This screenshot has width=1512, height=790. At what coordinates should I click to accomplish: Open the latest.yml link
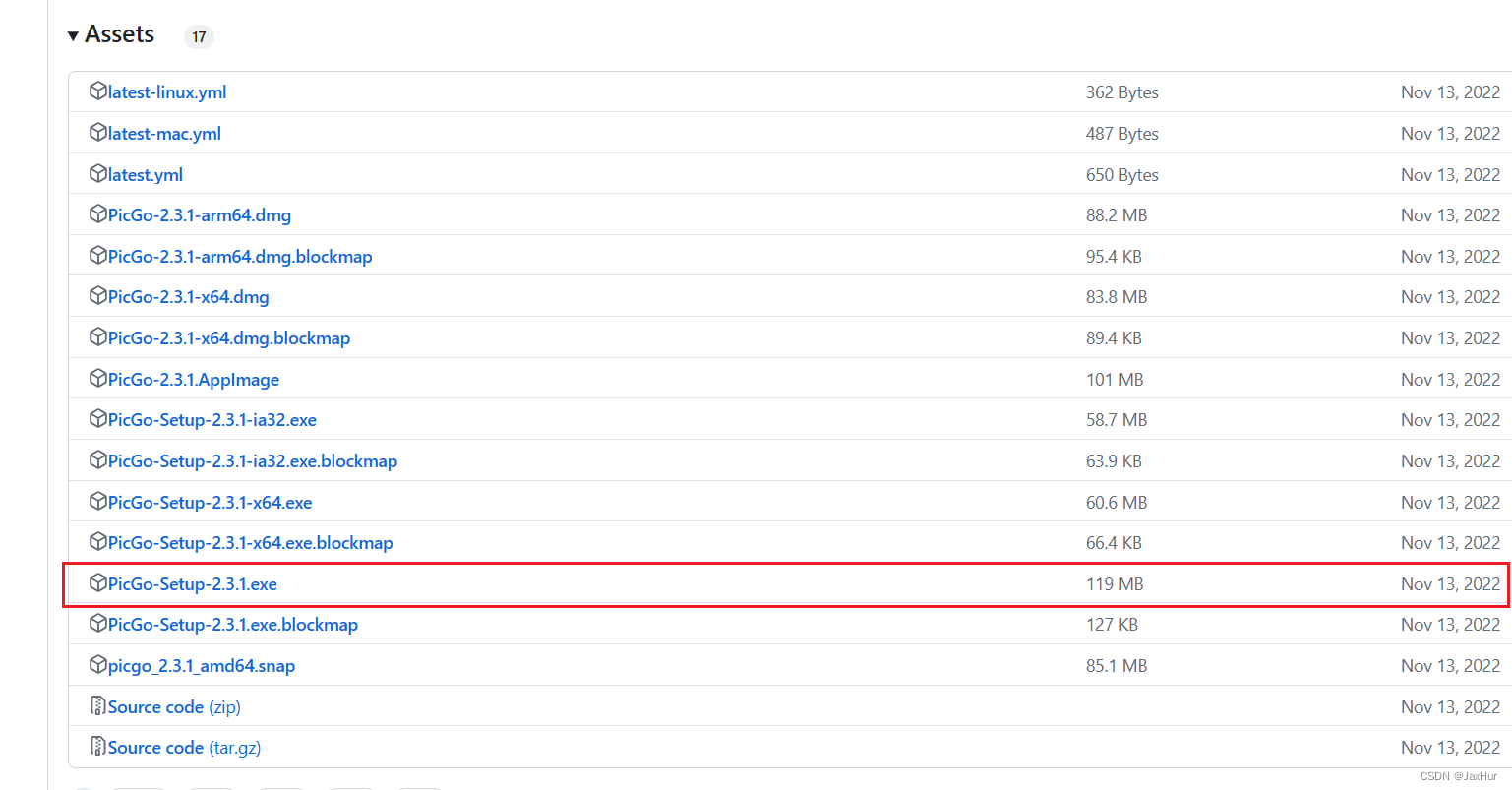[x=146, y=175]
